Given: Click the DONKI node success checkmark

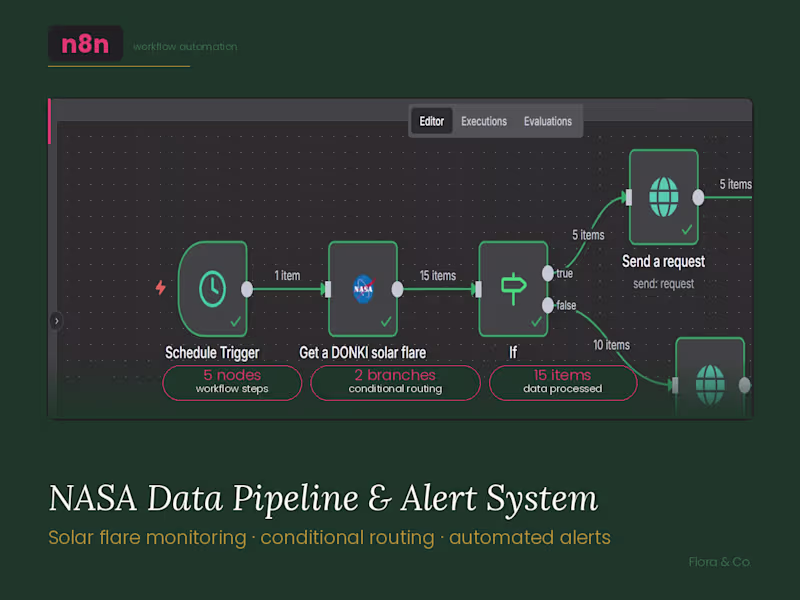Looking at the screenshot, I should click(386, 321).
